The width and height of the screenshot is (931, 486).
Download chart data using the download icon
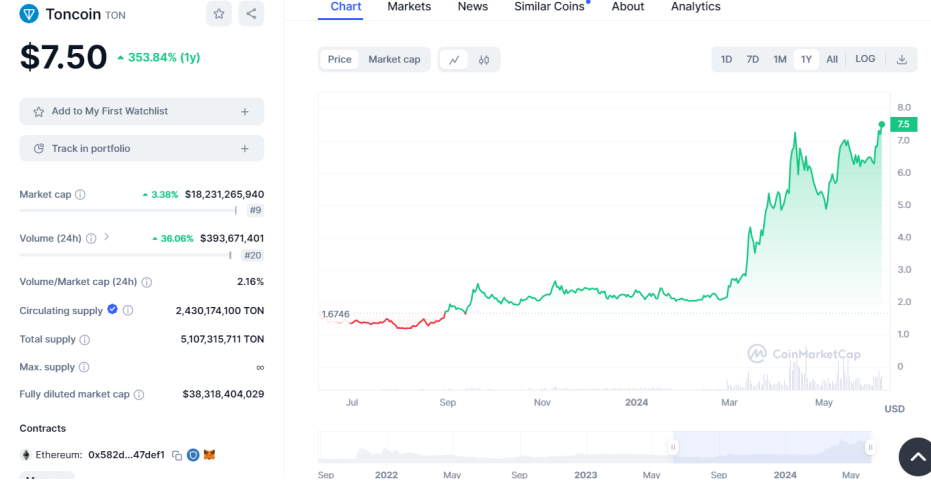(x=902, y=59)
